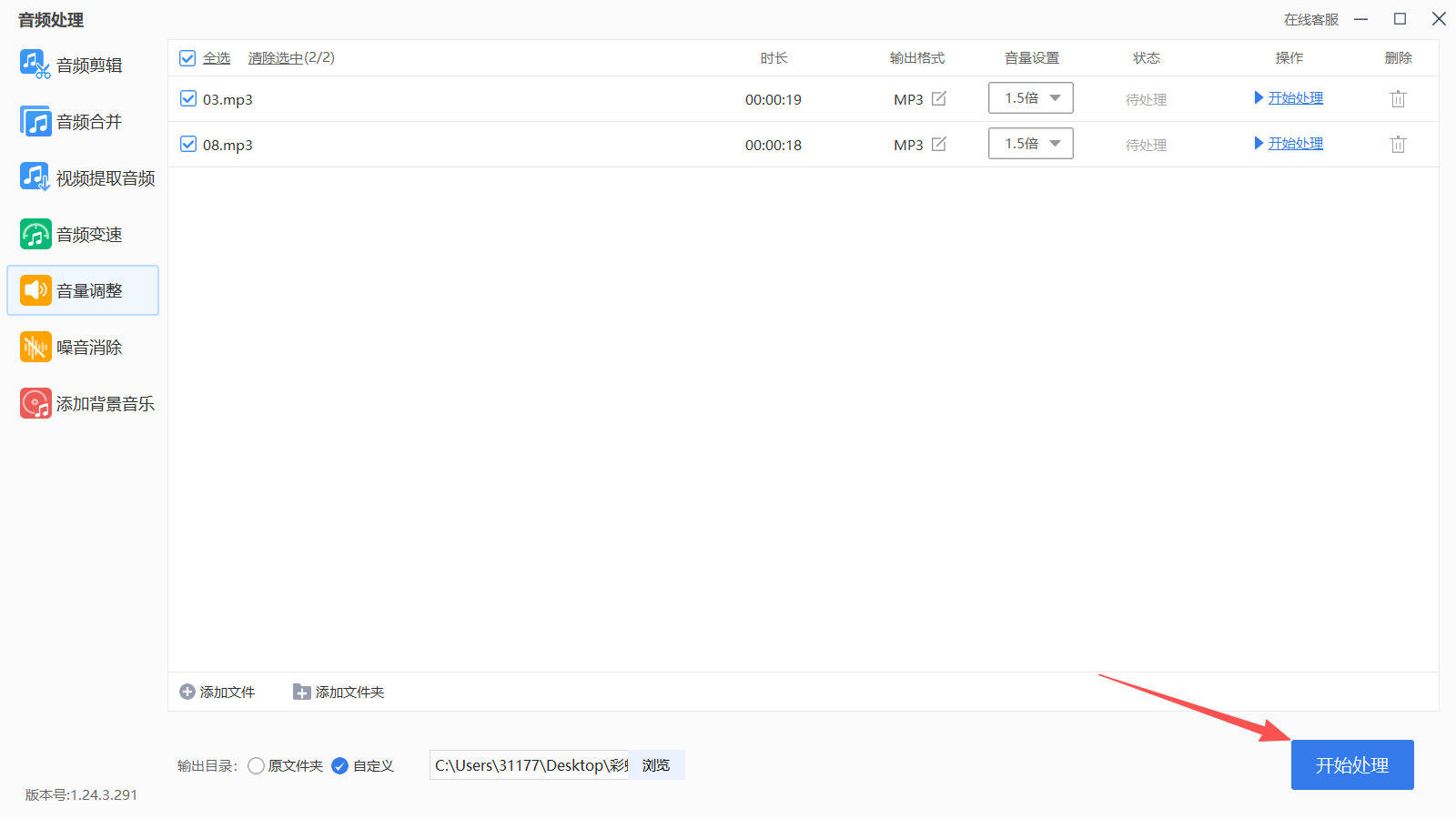Open 视频提取音频 extraction icon
The width and height of the screenshot is (1456, 819).
click(x=35, y=177)
